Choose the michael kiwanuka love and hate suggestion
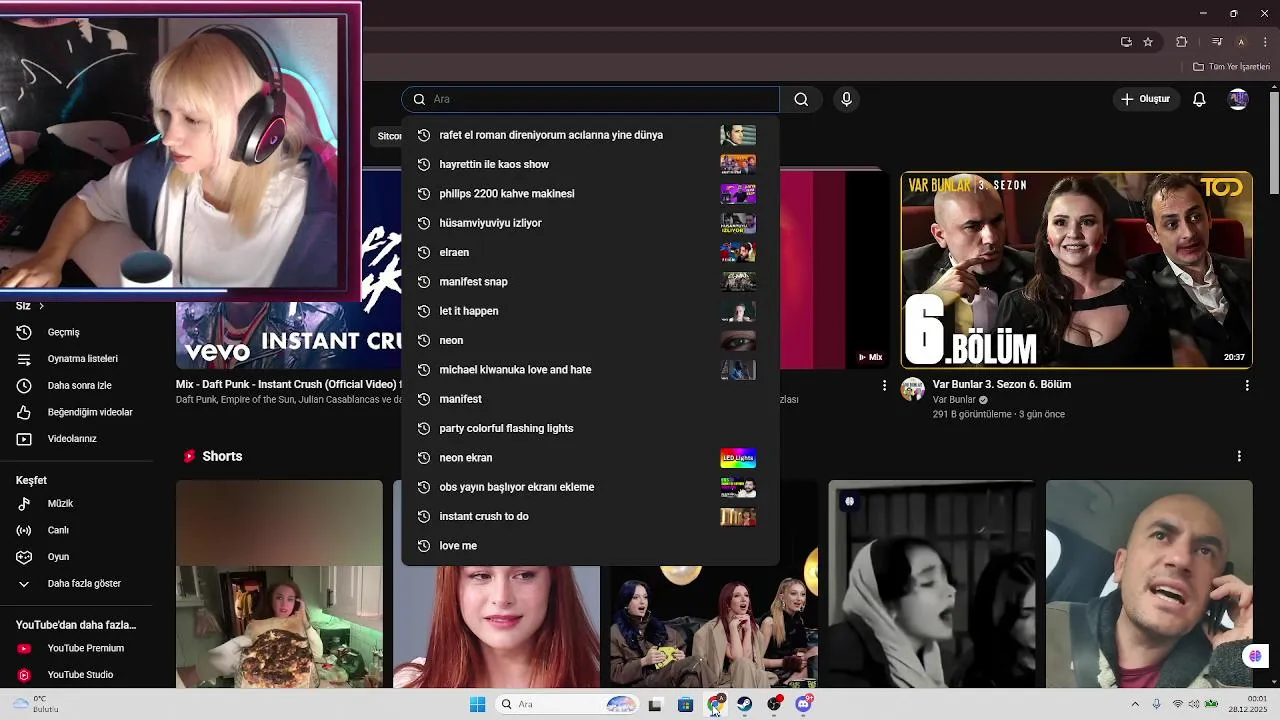This screenshot has height=720, width=1280. [x=590, y=369]
